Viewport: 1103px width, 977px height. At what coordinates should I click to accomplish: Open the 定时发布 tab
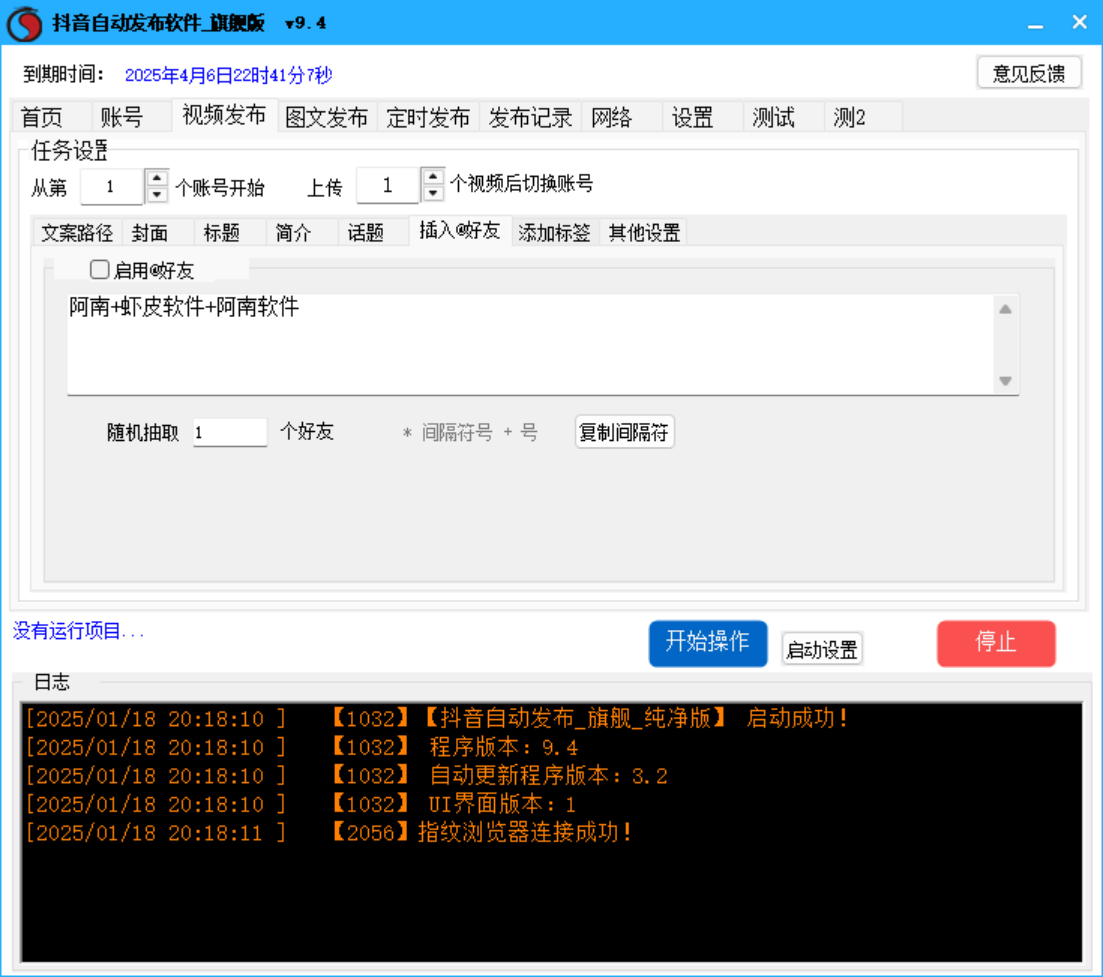pos(428,117)
